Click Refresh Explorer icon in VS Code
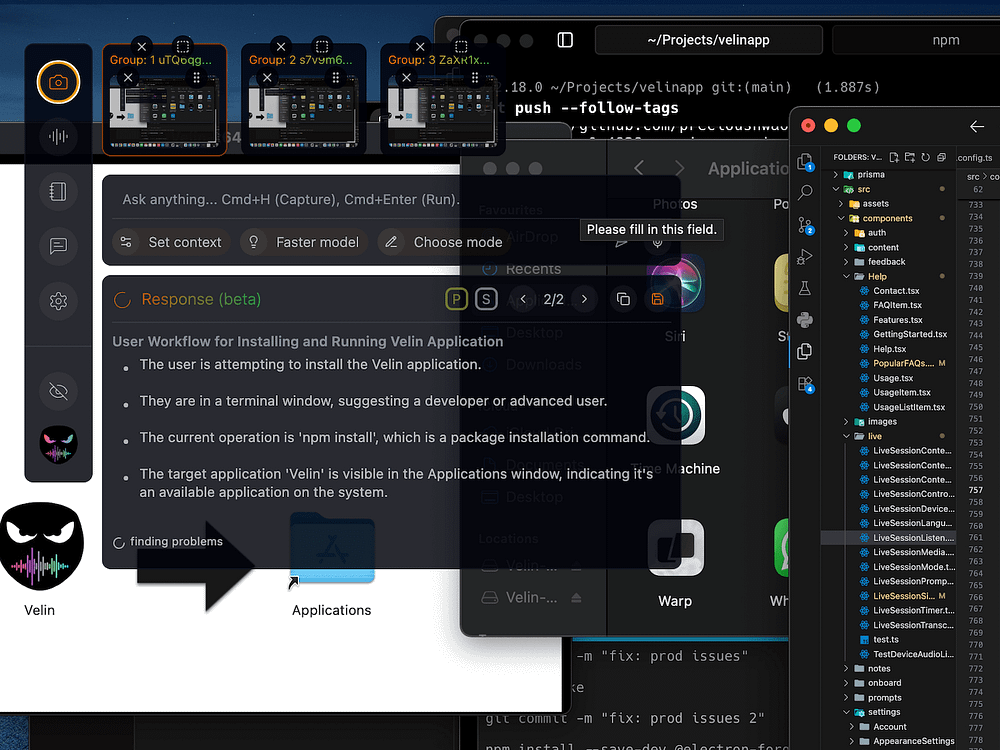The height and width of the screenshot is (750, 1000). click(x=925, y=157)
